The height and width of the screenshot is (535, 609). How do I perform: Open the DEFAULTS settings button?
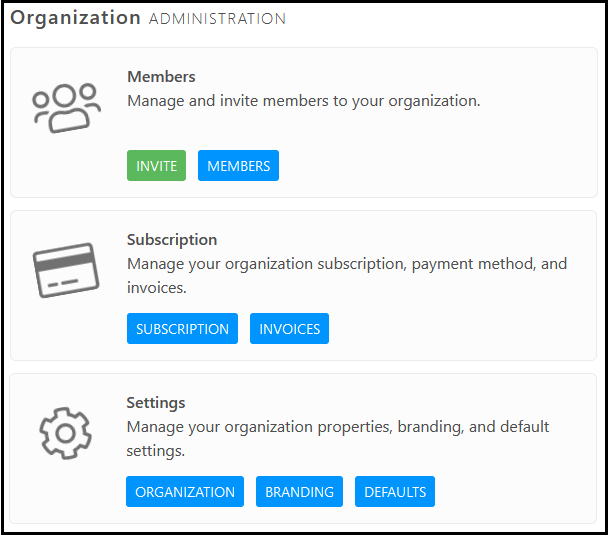pyautogui.click(x=395, y=491)
